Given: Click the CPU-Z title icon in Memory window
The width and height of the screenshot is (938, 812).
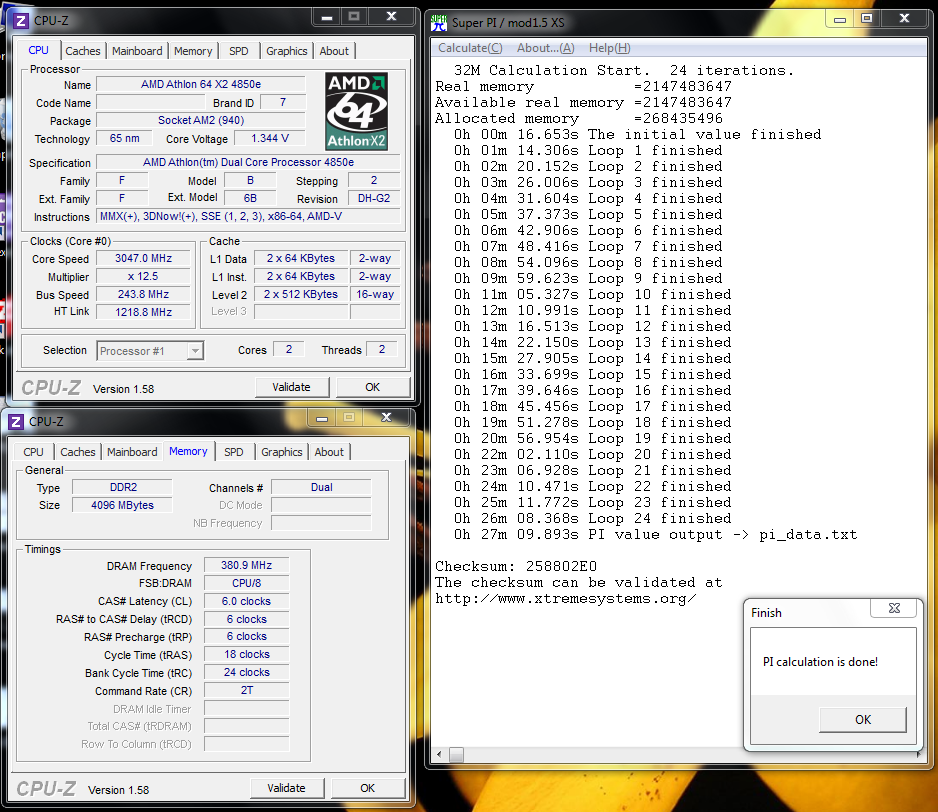Looking at the screenshot, I should (x=16, y=422).
